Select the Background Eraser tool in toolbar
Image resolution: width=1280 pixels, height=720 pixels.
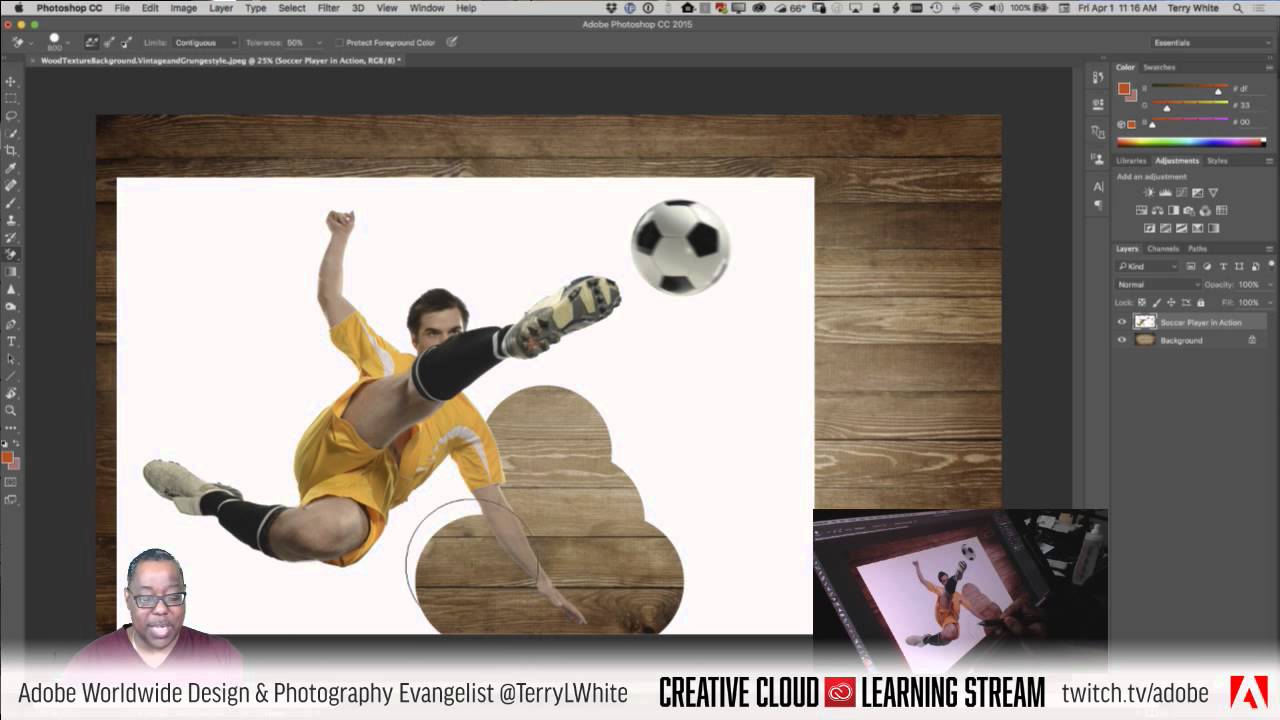pyautogui.click(x=11, y=254)
